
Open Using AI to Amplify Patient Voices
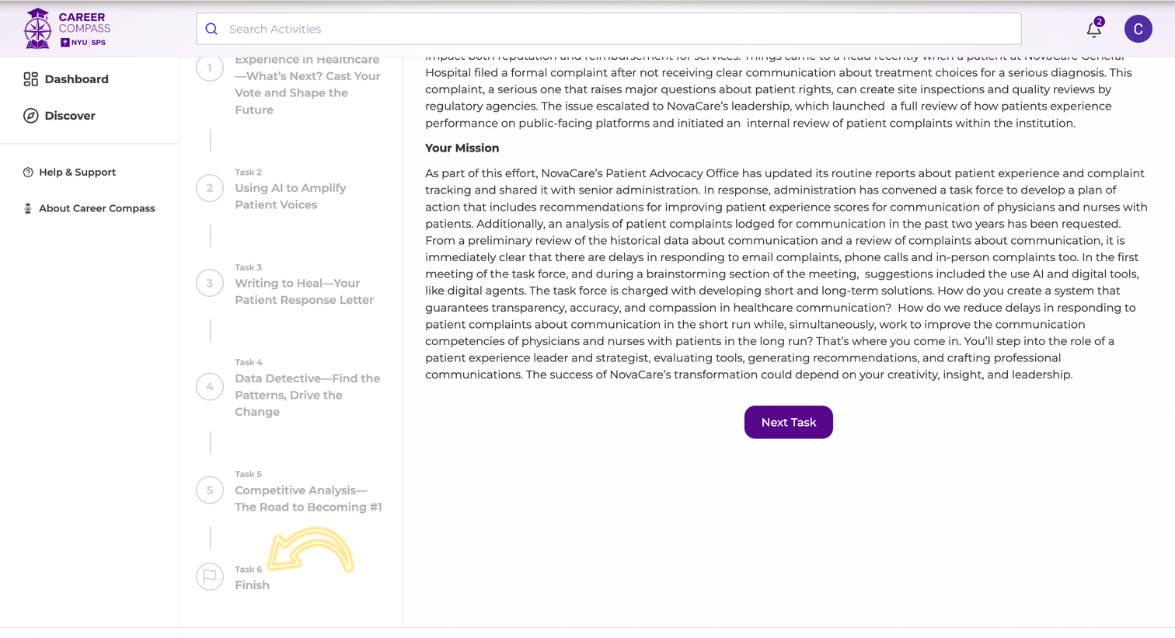[290, 196]
